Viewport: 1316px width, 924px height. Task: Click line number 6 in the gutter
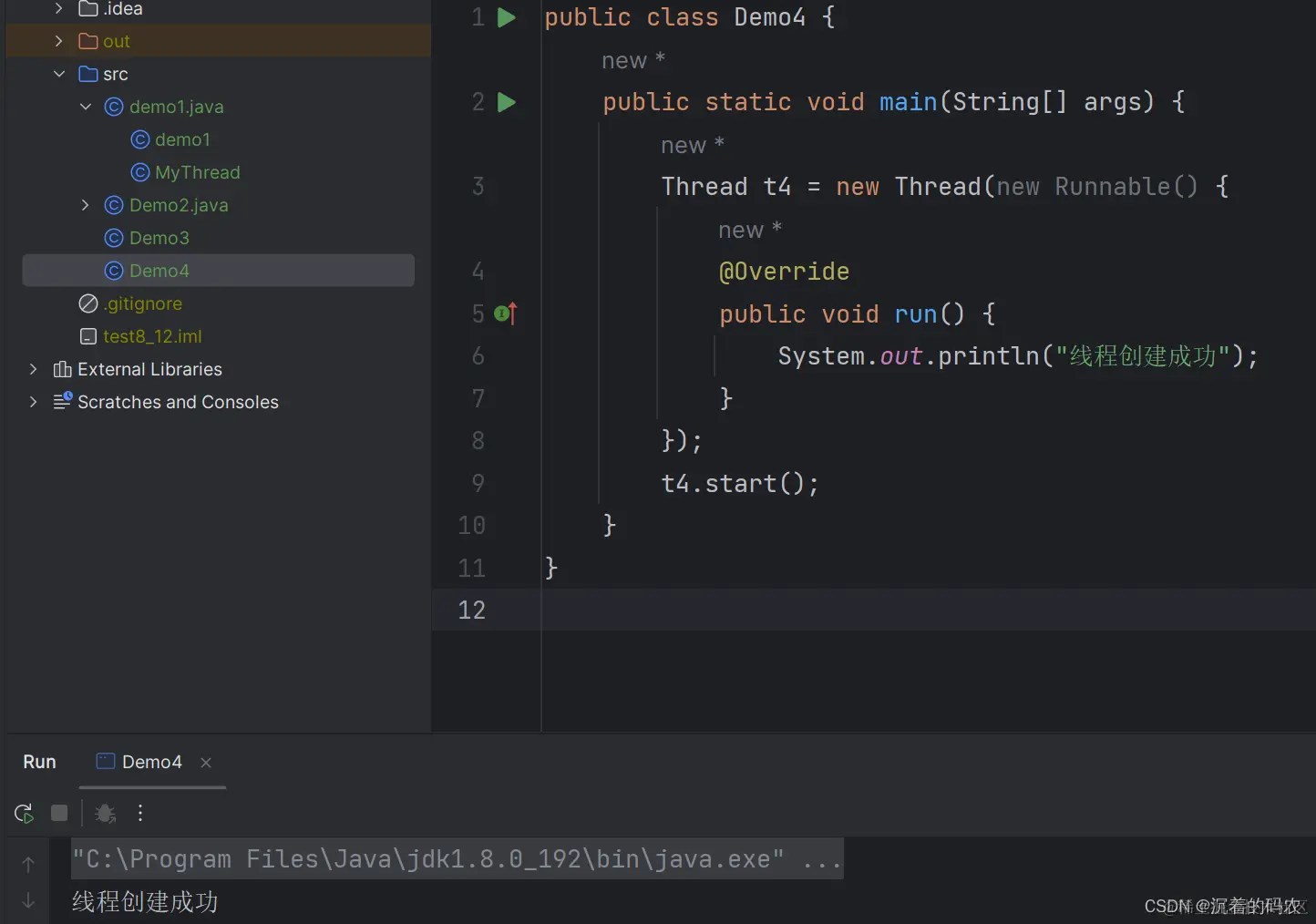[x=478, y=356]
